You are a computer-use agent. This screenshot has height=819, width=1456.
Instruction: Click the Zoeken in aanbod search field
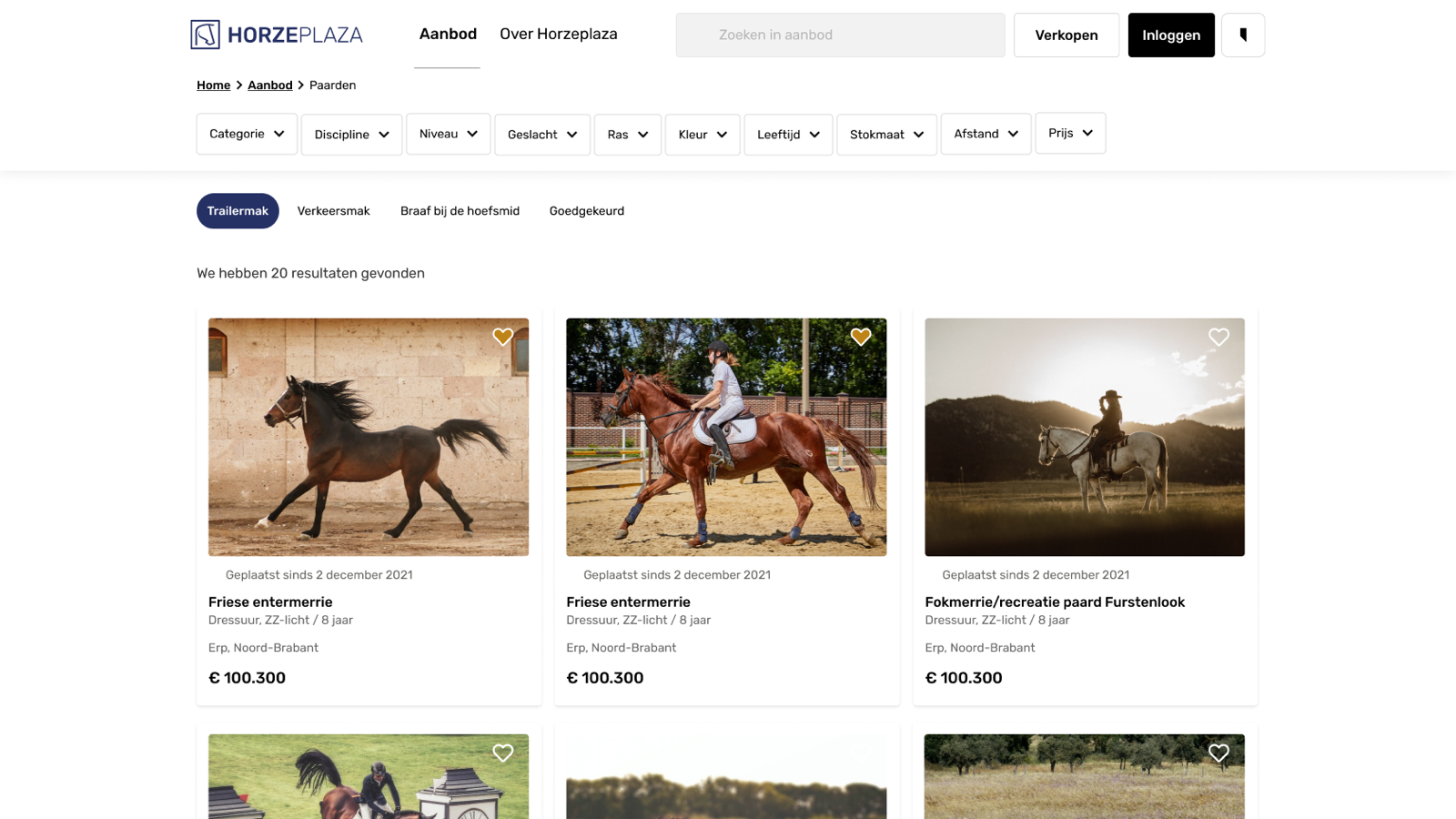point(840,35)
